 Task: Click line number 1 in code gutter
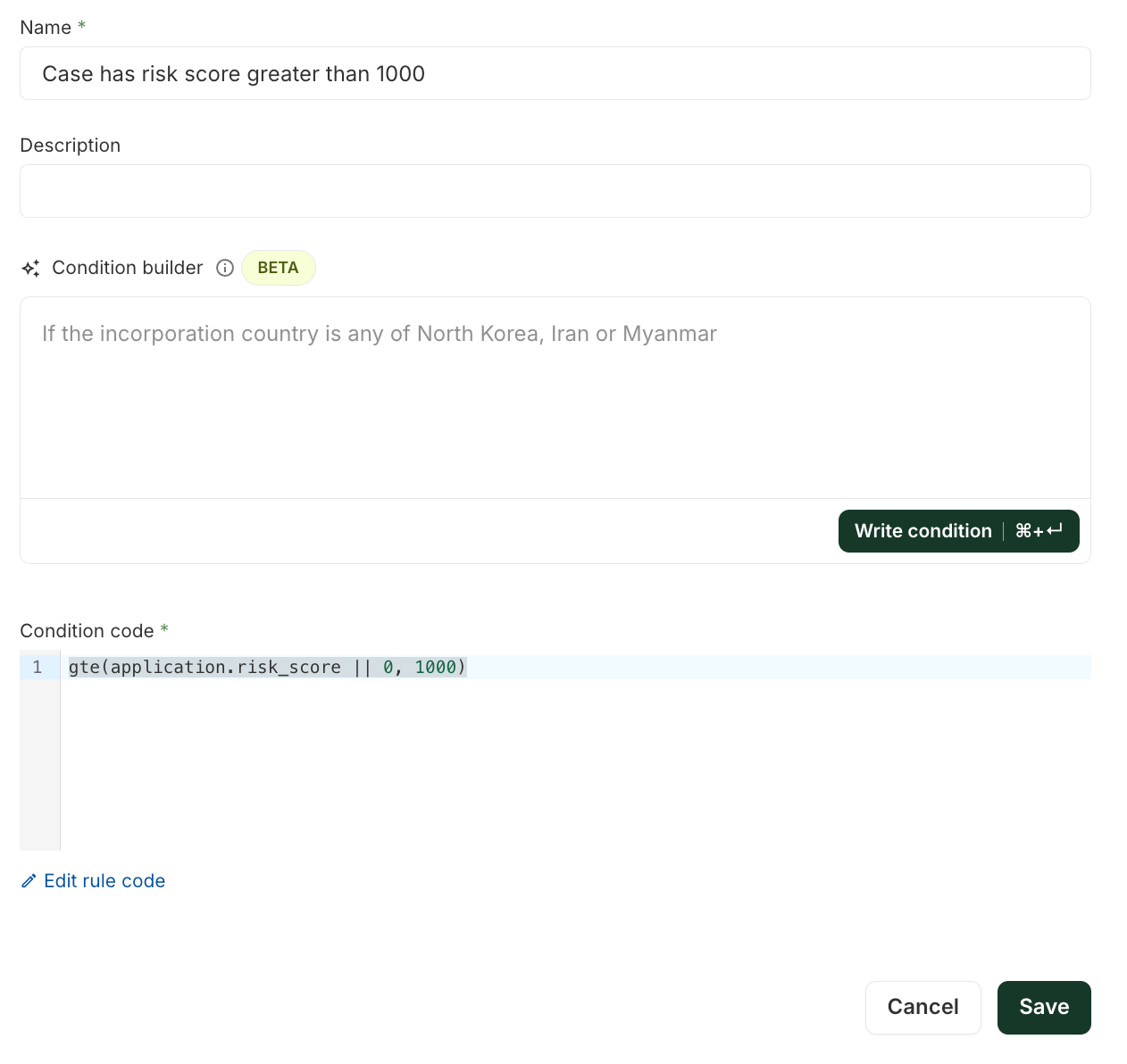(x=38, y=667)
